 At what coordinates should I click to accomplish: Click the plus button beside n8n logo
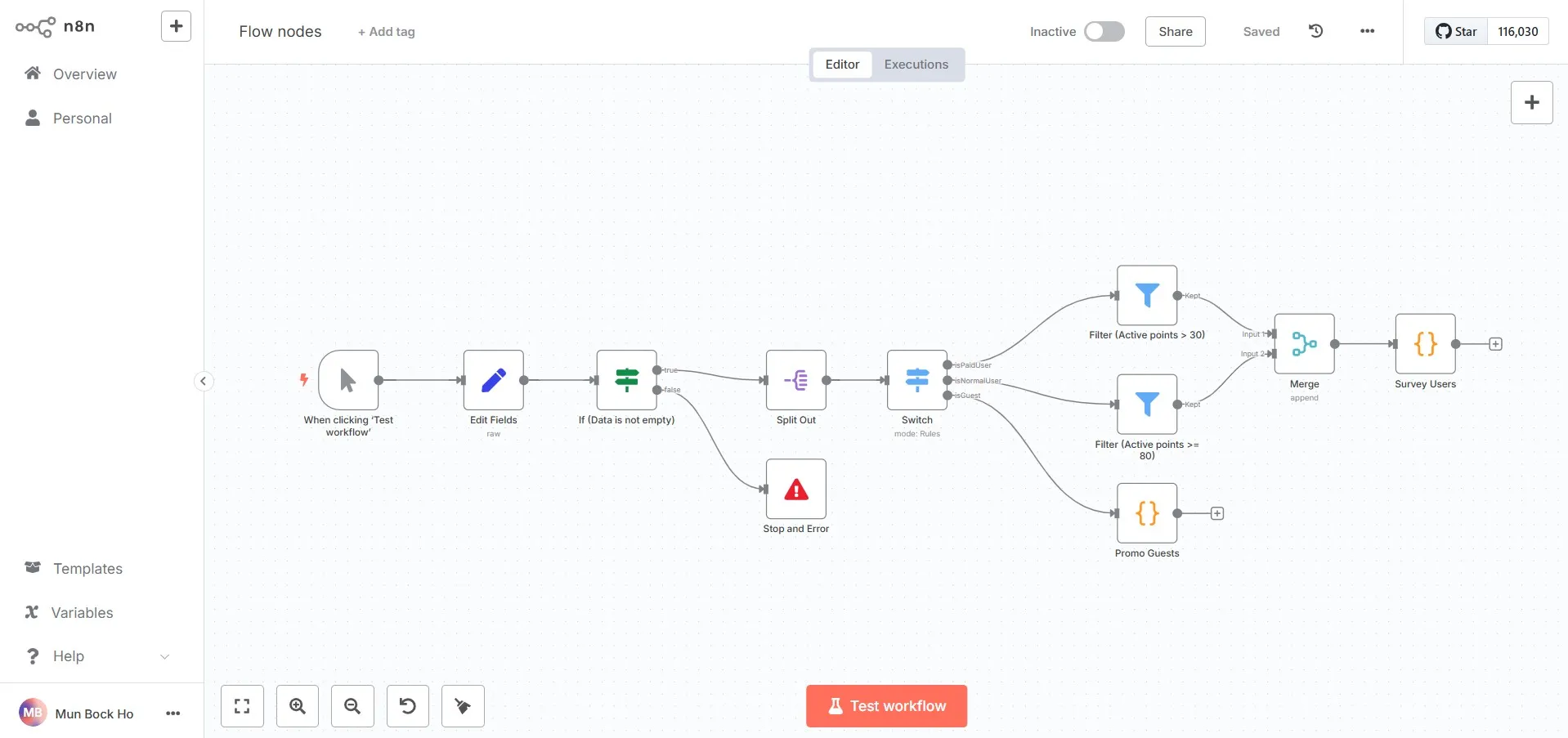point(176,26)
